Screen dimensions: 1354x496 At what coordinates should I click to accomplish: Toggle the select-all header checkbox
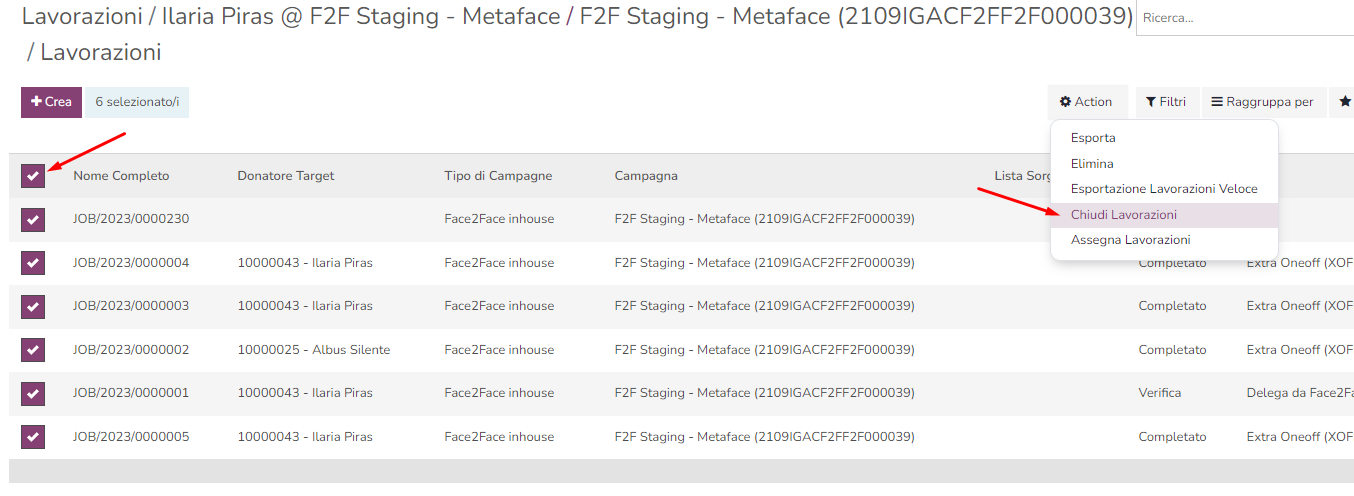33,176
